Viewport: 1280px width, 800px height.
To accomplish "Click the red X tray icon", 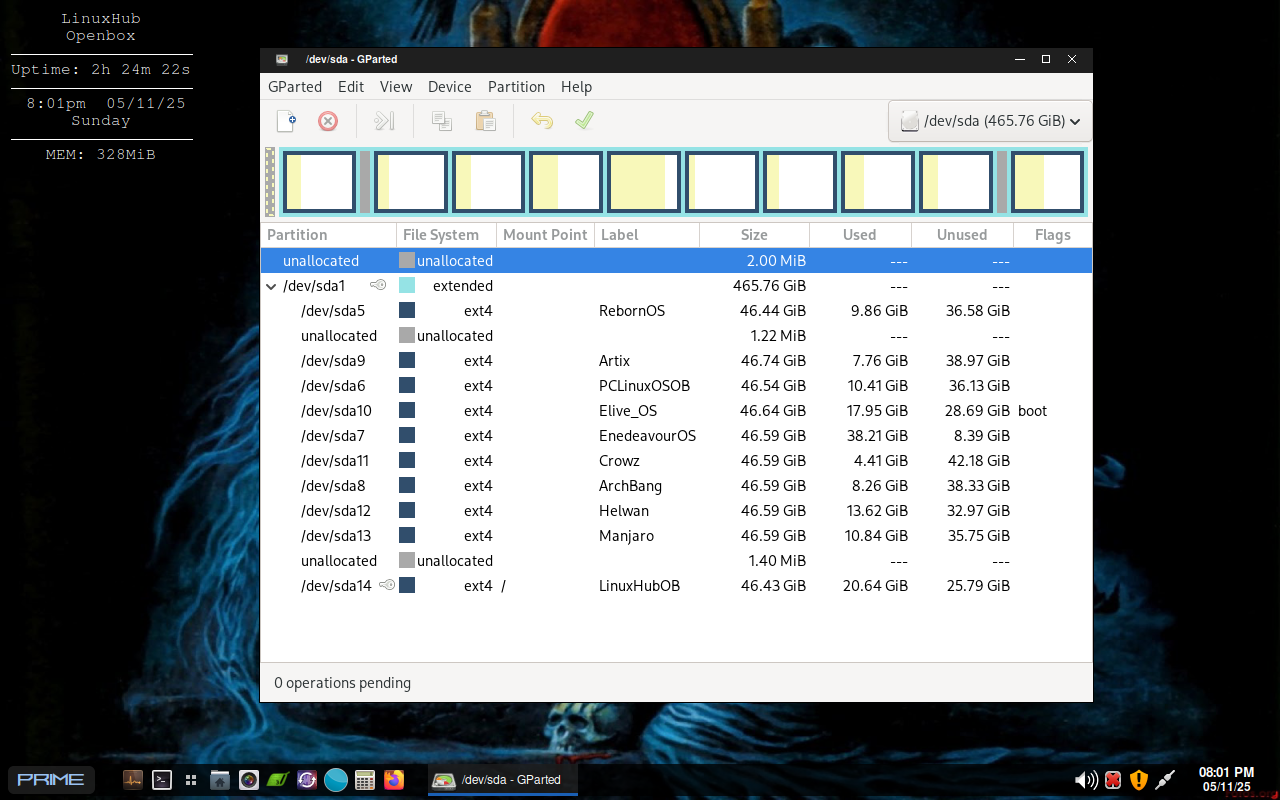I will point(1113,780).
